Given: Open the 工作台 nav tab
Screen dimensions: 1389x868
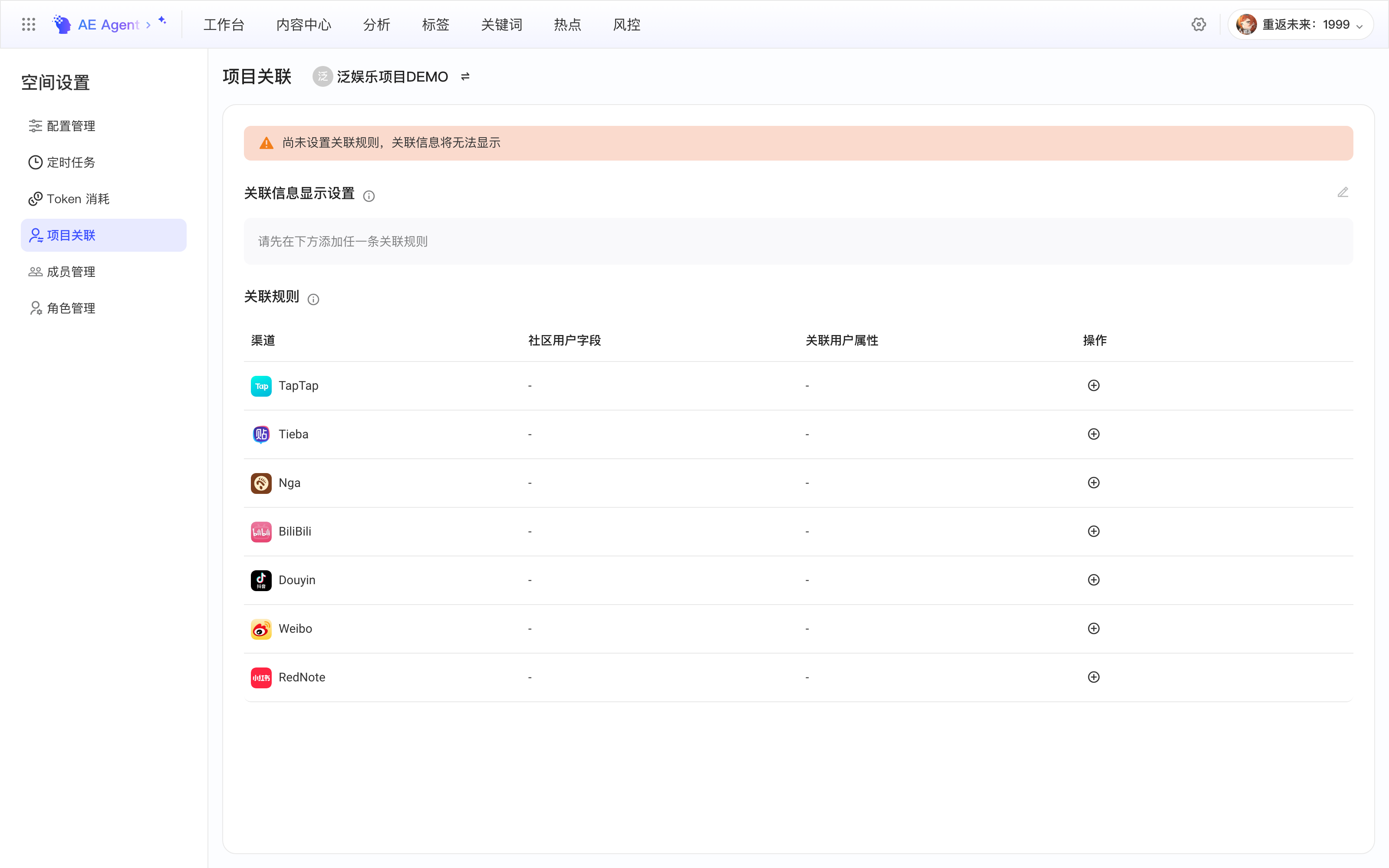Looking at the screenshot, I should [224, 25].
